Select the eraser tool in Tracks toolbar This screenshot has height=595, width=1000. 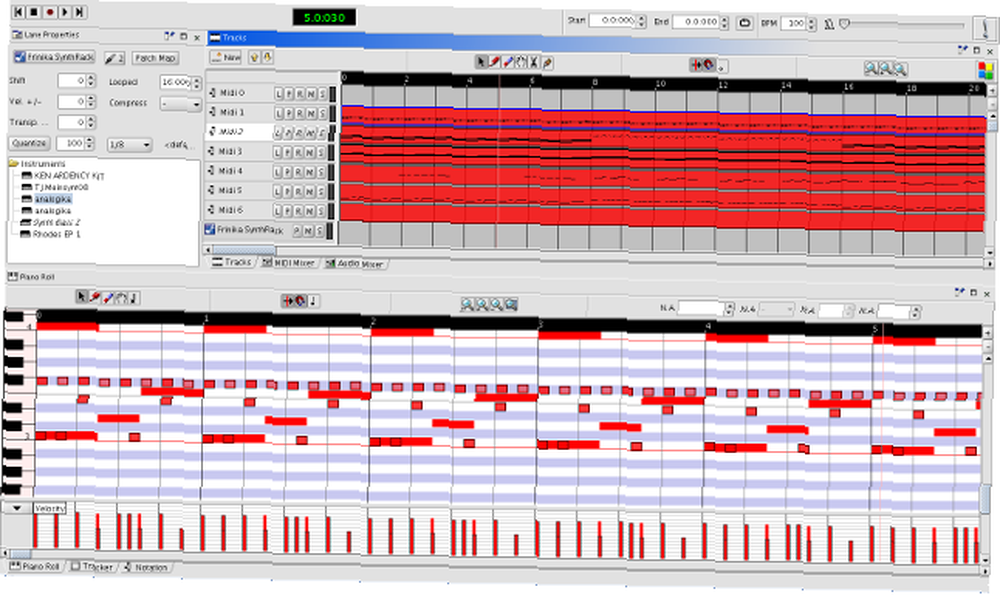click(508, 62)
